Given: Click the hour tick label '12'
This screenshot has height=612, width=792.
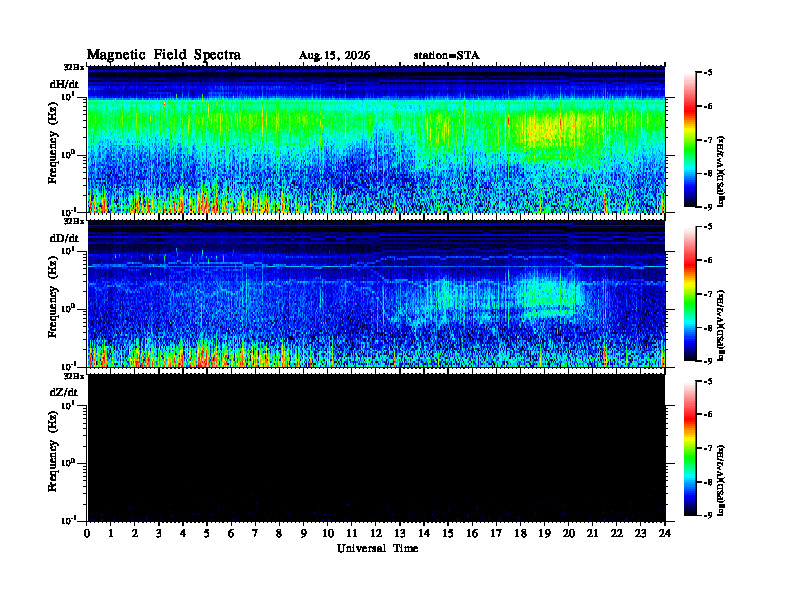Looking at the screenshot, I should coord(376,534).
